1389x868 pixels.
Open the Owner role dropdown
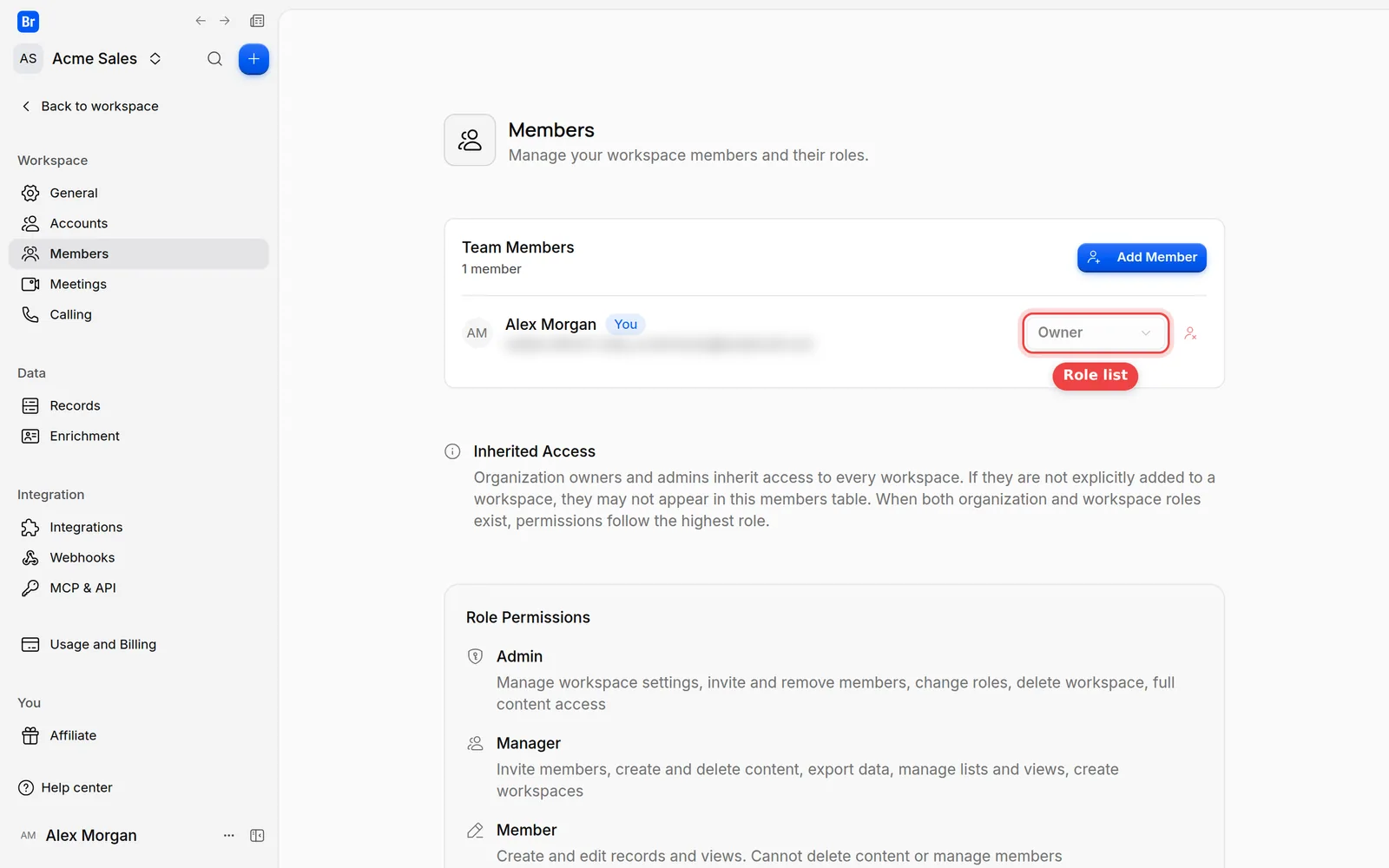[1096, 332]
